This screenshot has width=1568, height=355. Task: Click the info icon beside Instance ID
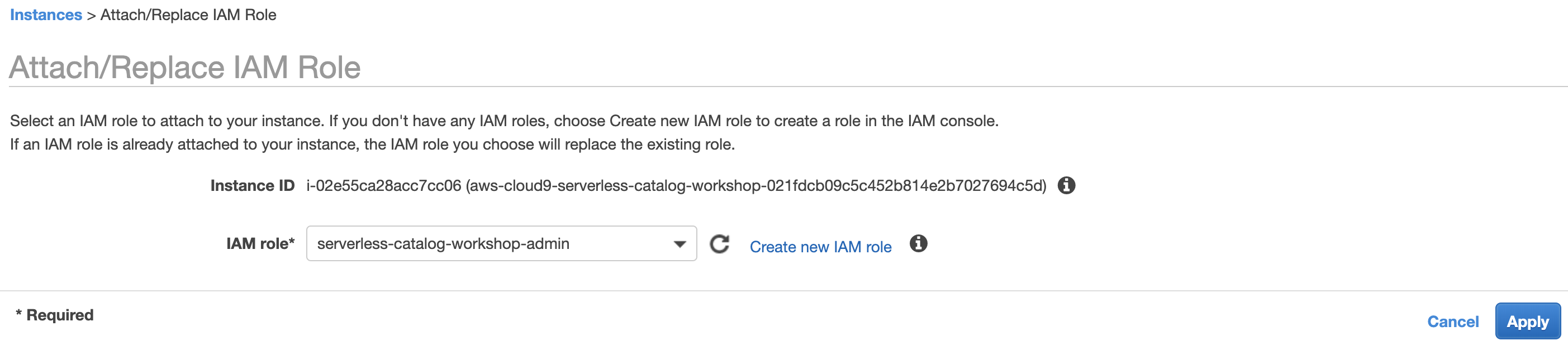[x=1066, y=185]
